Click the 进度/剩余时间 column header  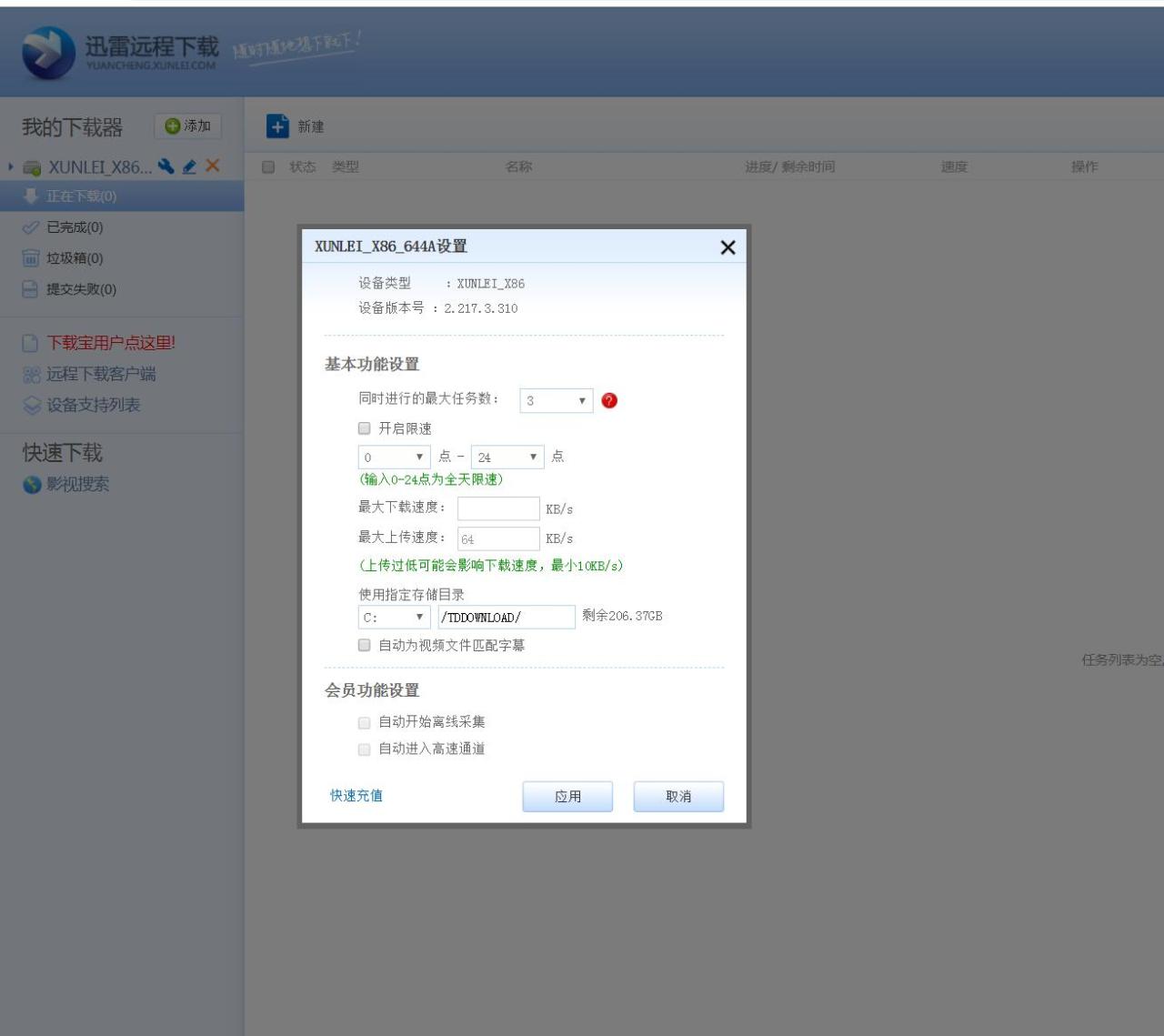tap(790, 166)
